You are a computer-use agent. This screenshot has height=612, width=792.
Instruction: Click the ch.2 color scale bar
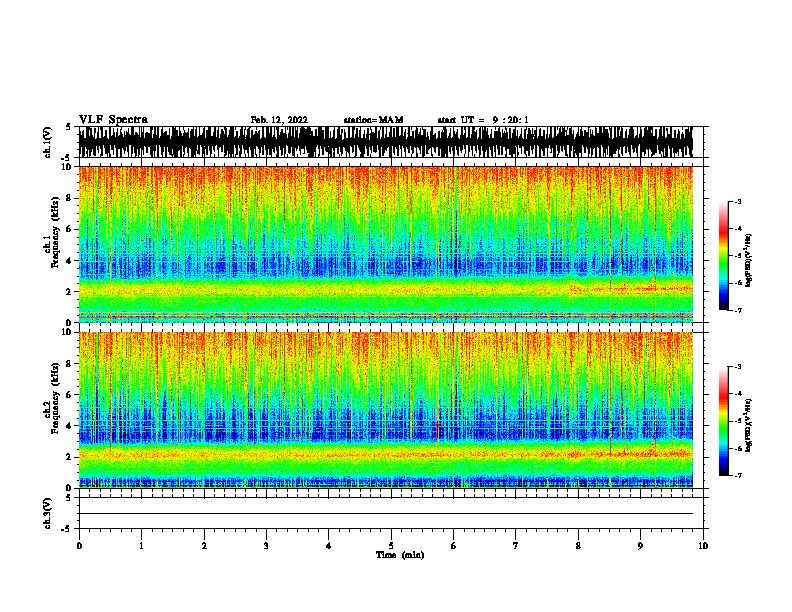point(723,421)
